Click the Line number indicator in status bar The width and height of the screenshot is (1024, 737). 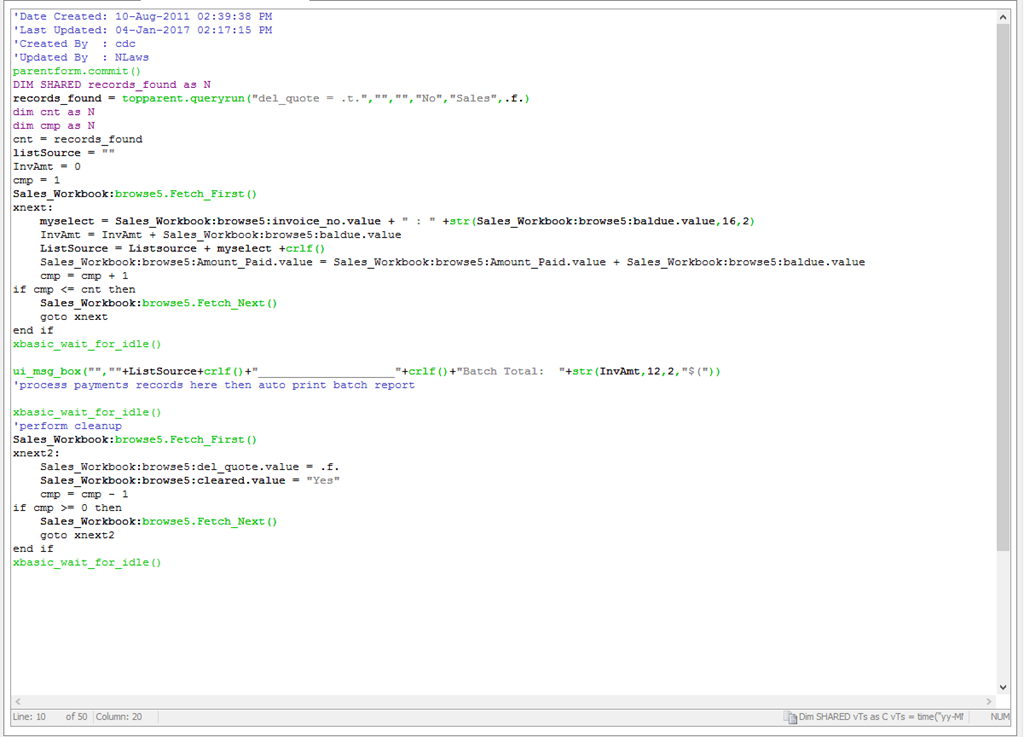point(29,717)
